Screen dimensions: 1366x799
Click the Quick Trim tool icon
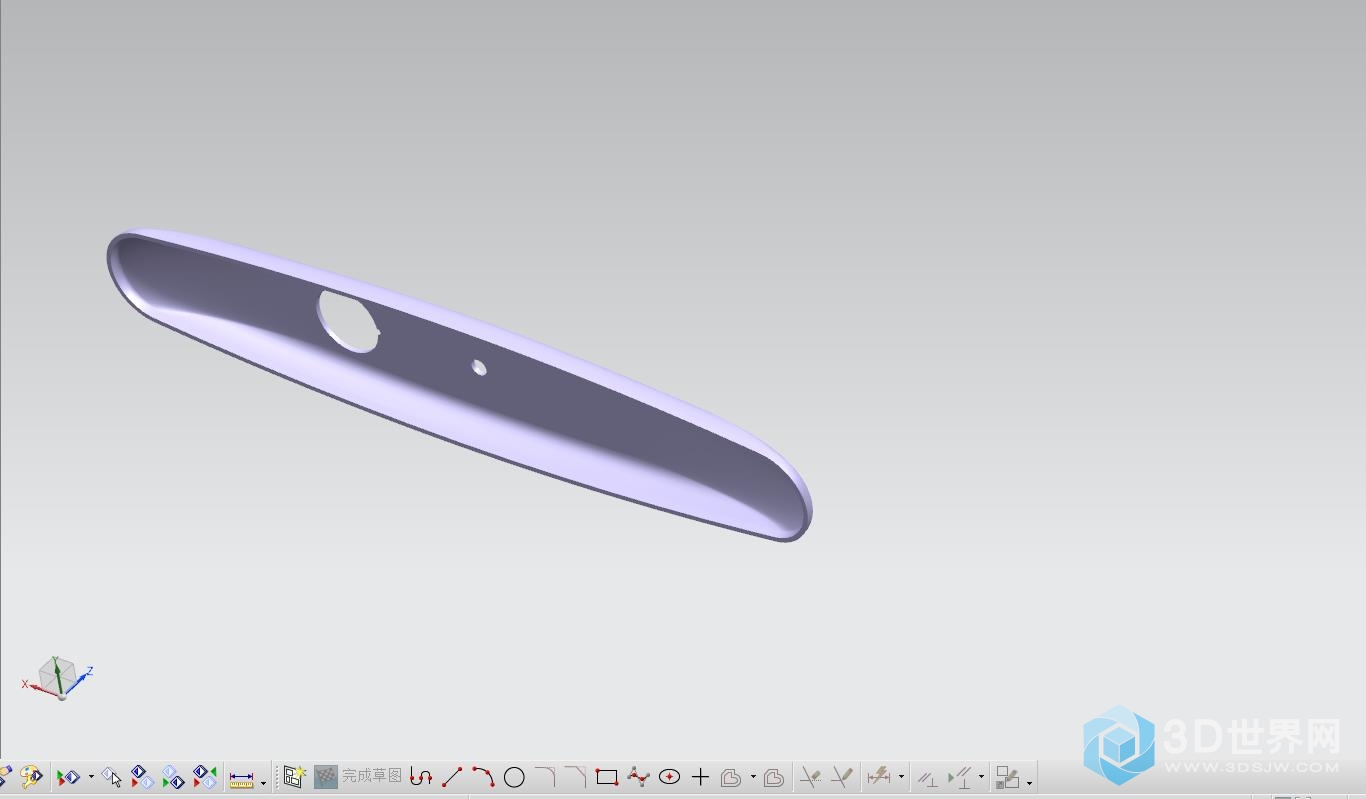pos(811,777)
